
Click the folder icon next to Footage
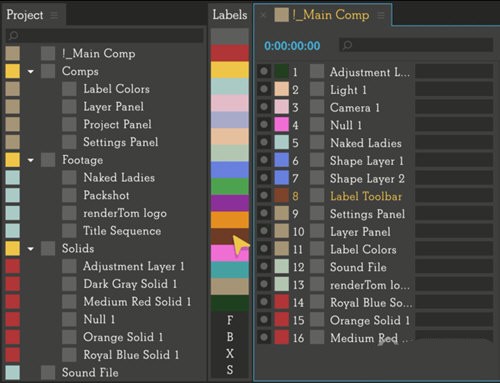pyautogui.click(x=48, y=160)
